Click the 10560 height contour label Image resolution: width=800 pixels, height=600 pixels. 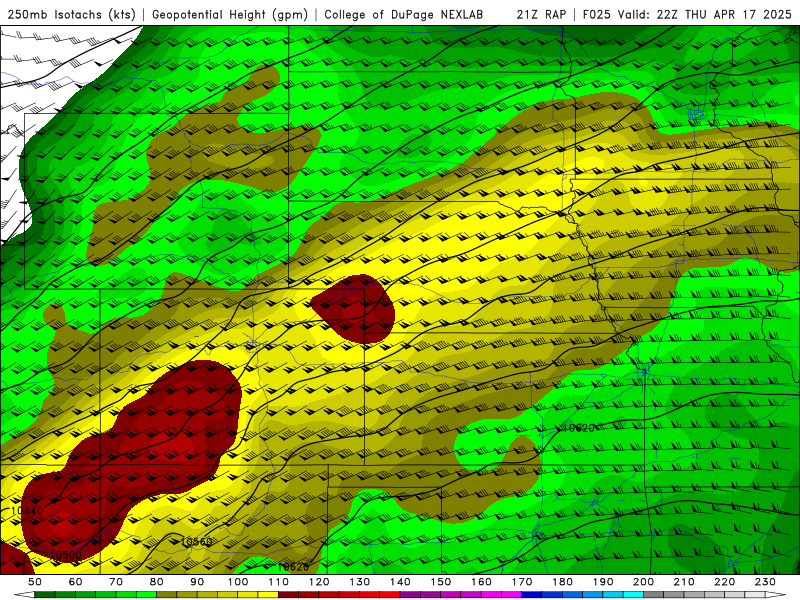click(196, 542)
